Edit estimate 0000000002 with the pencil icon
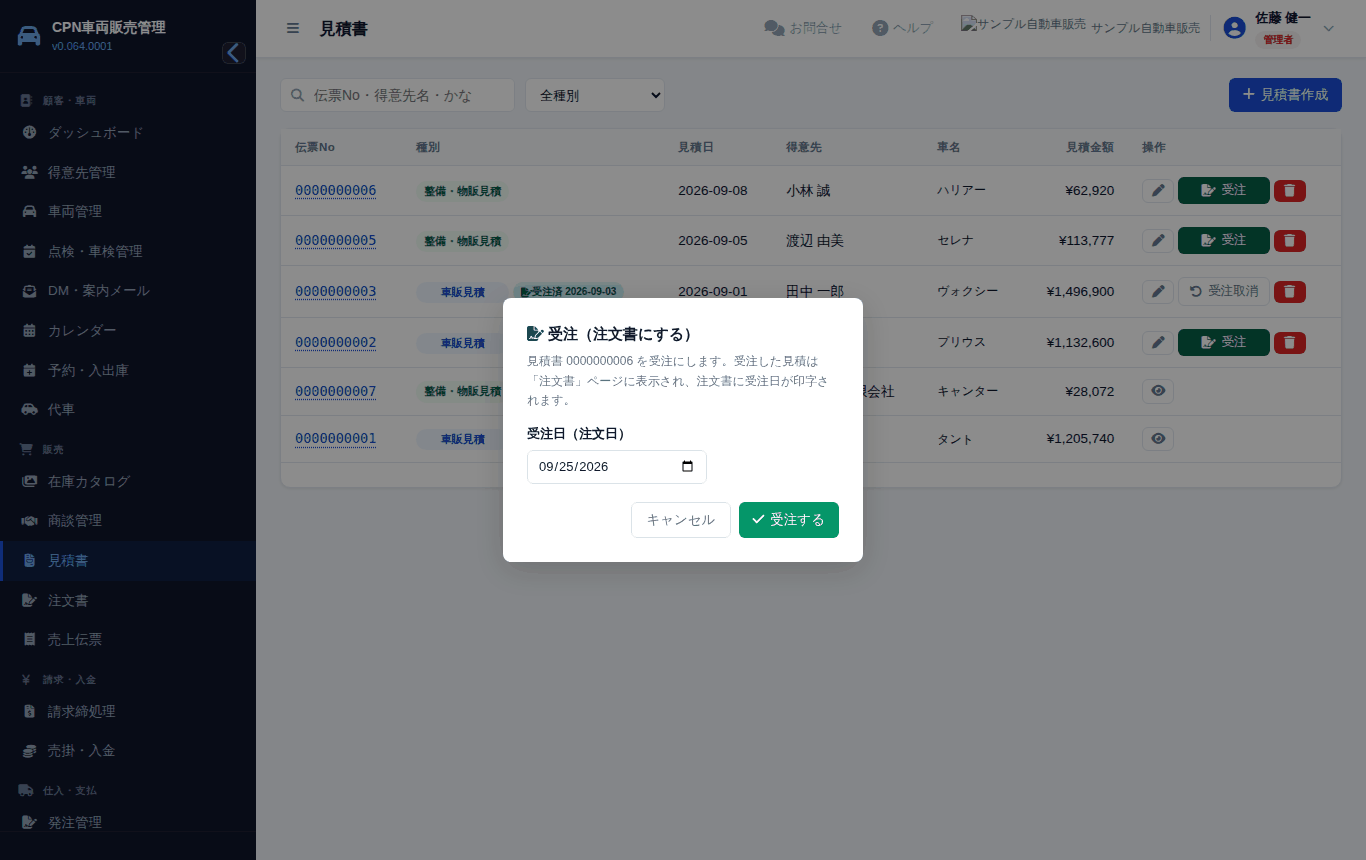Image resolution: width=1366 pixels, height=860 pixels. pyautogui.click(x=1158, y=342)
